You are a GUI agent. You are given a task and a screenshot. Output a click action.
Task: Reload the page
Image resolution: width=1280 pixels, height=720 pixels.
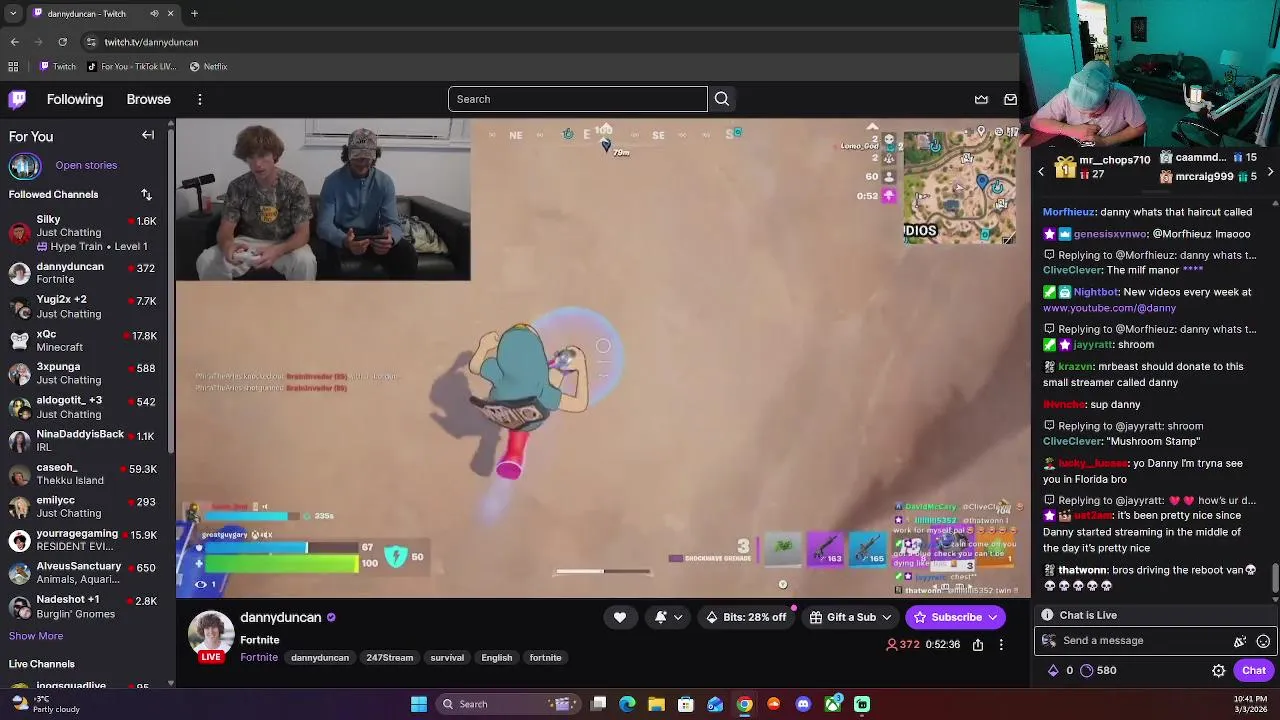62,42
